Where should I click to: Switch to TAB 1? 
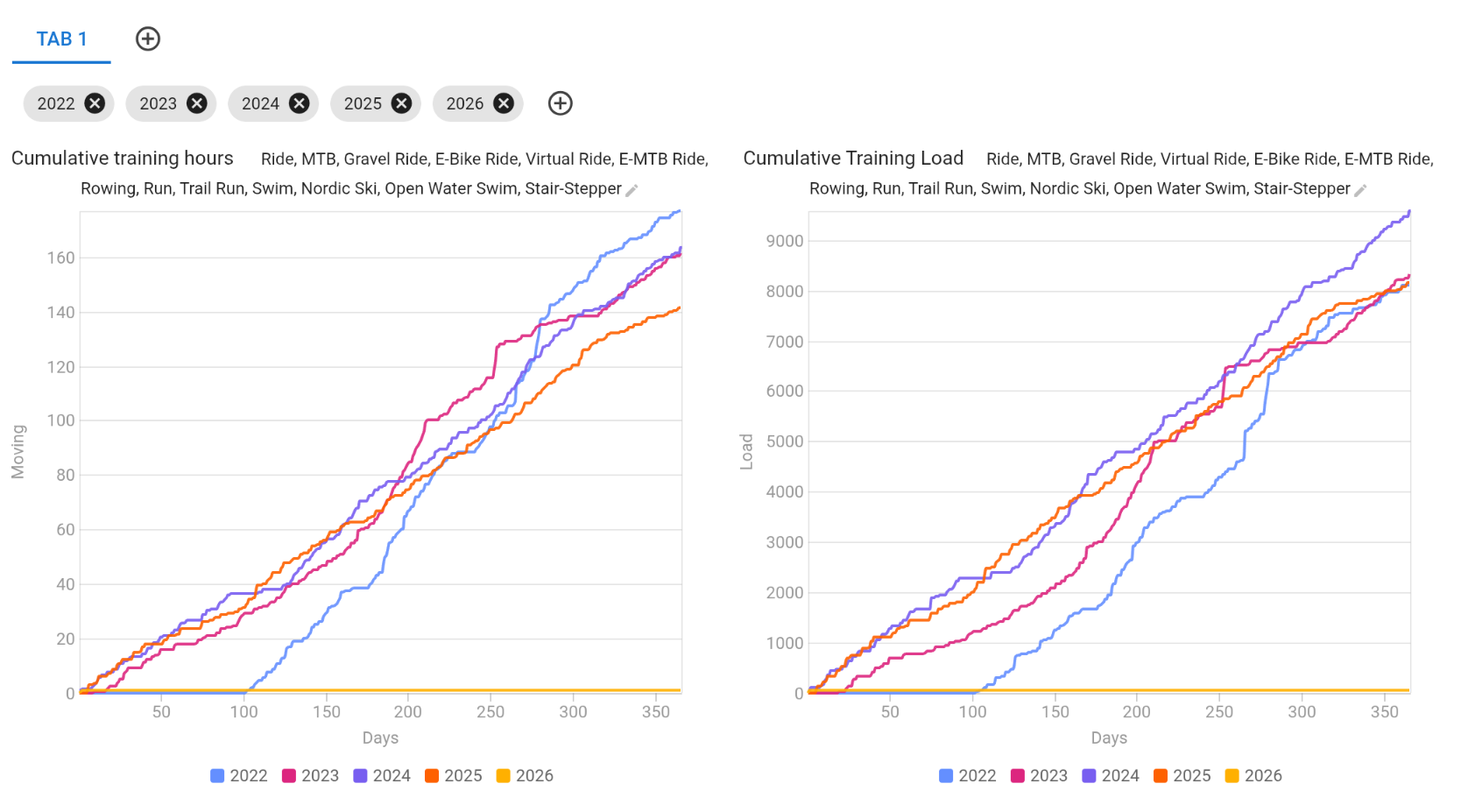pos(61,39)
